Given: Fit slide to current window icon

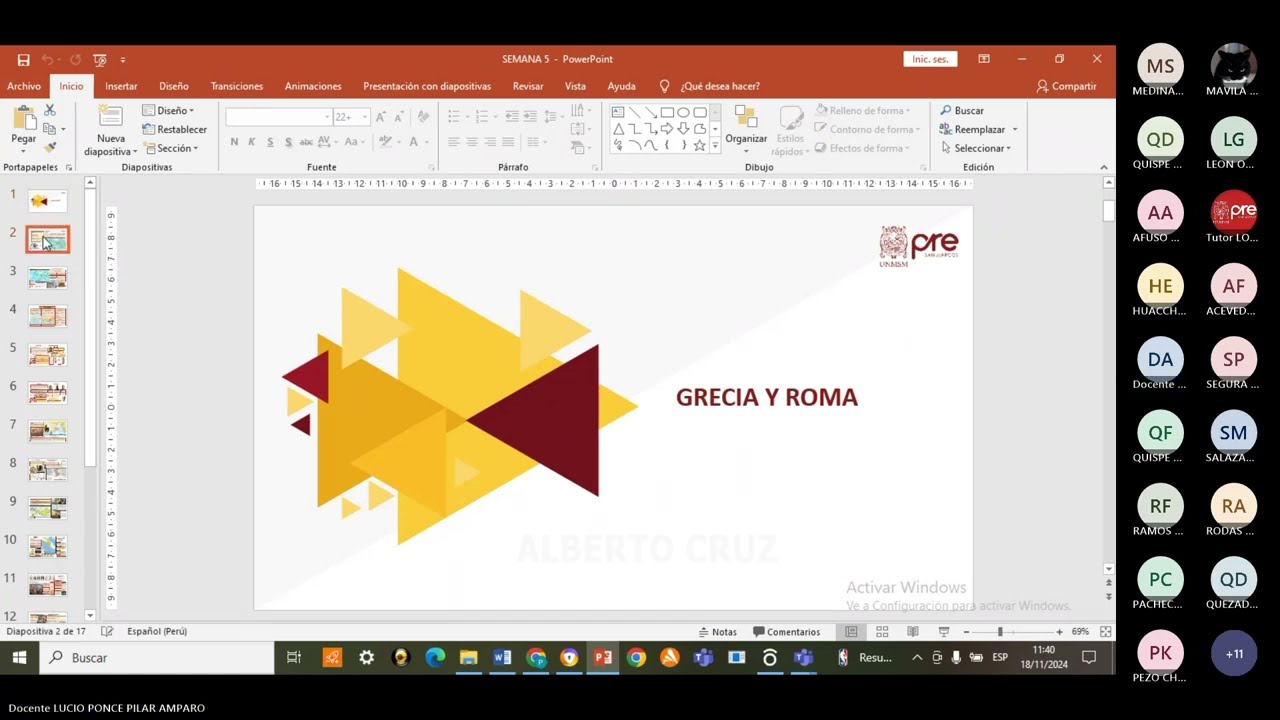Looking at the screenshot, I should 1105,632.
